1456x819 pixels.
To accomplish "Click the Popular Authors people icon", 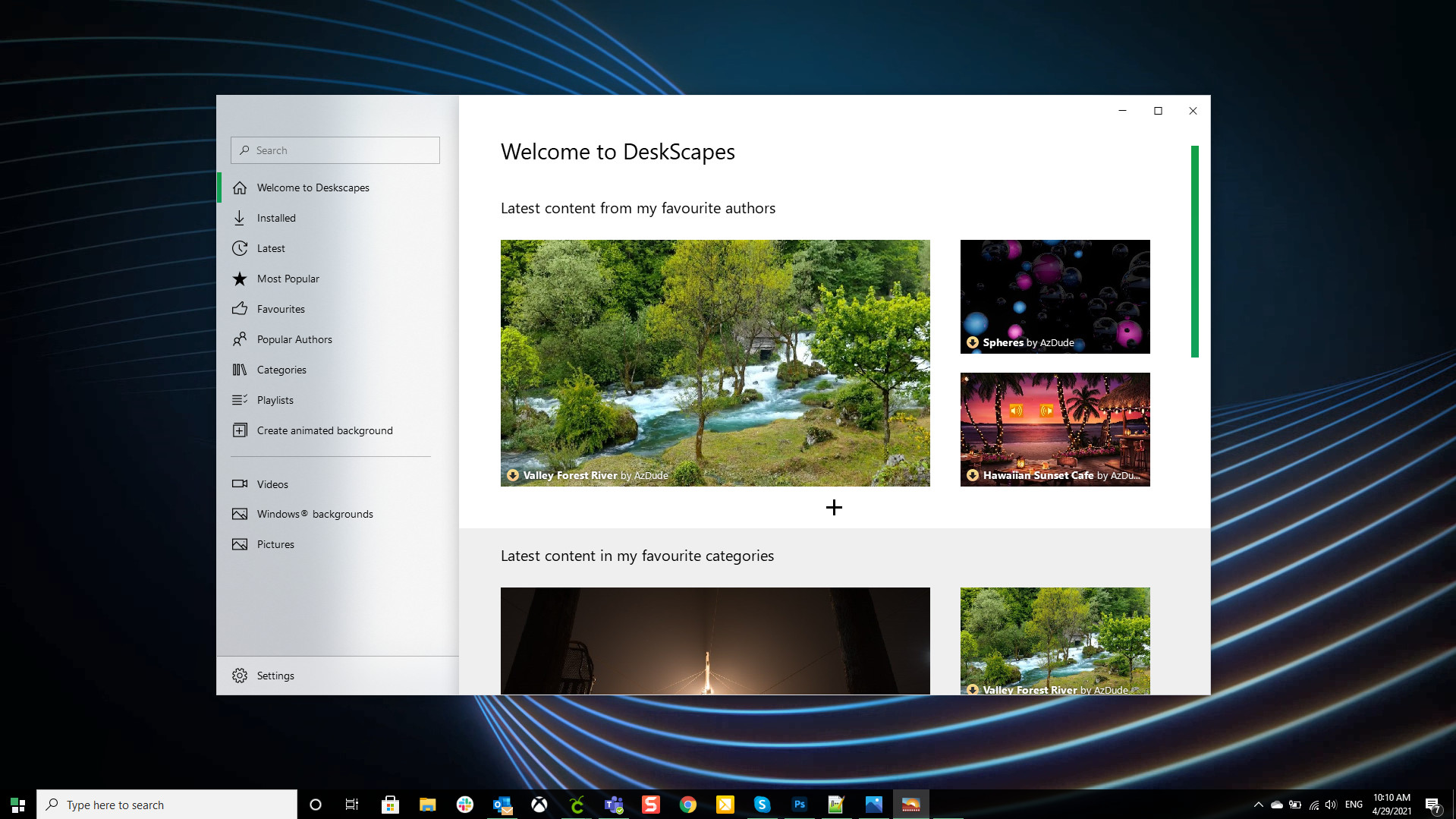I will coord(240,339).
